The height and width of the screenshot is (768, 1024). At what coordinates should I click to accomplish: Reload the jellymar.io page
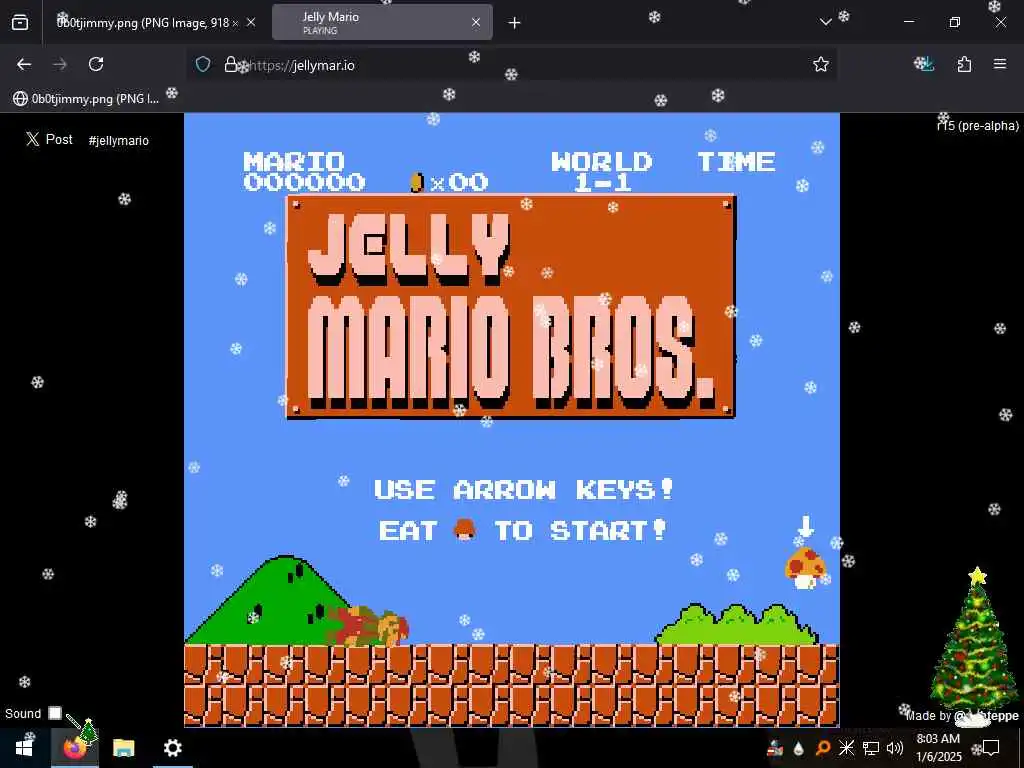[x=96, y=64]
